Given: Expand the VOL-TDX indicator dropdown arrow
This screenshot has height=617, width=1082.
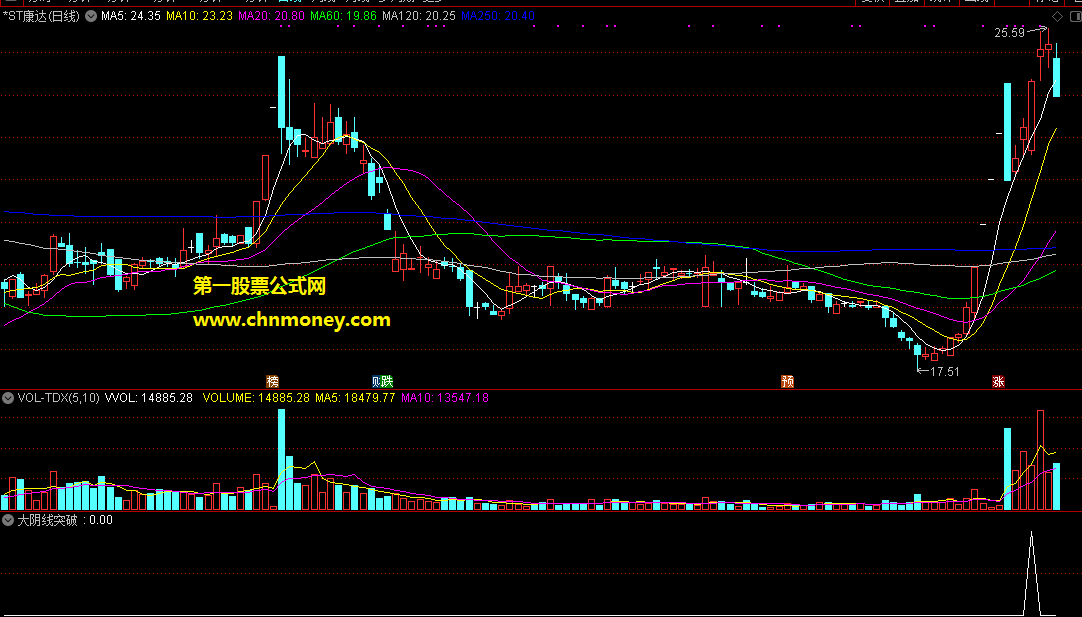Looking at the screenshot, I should [8, 398].
